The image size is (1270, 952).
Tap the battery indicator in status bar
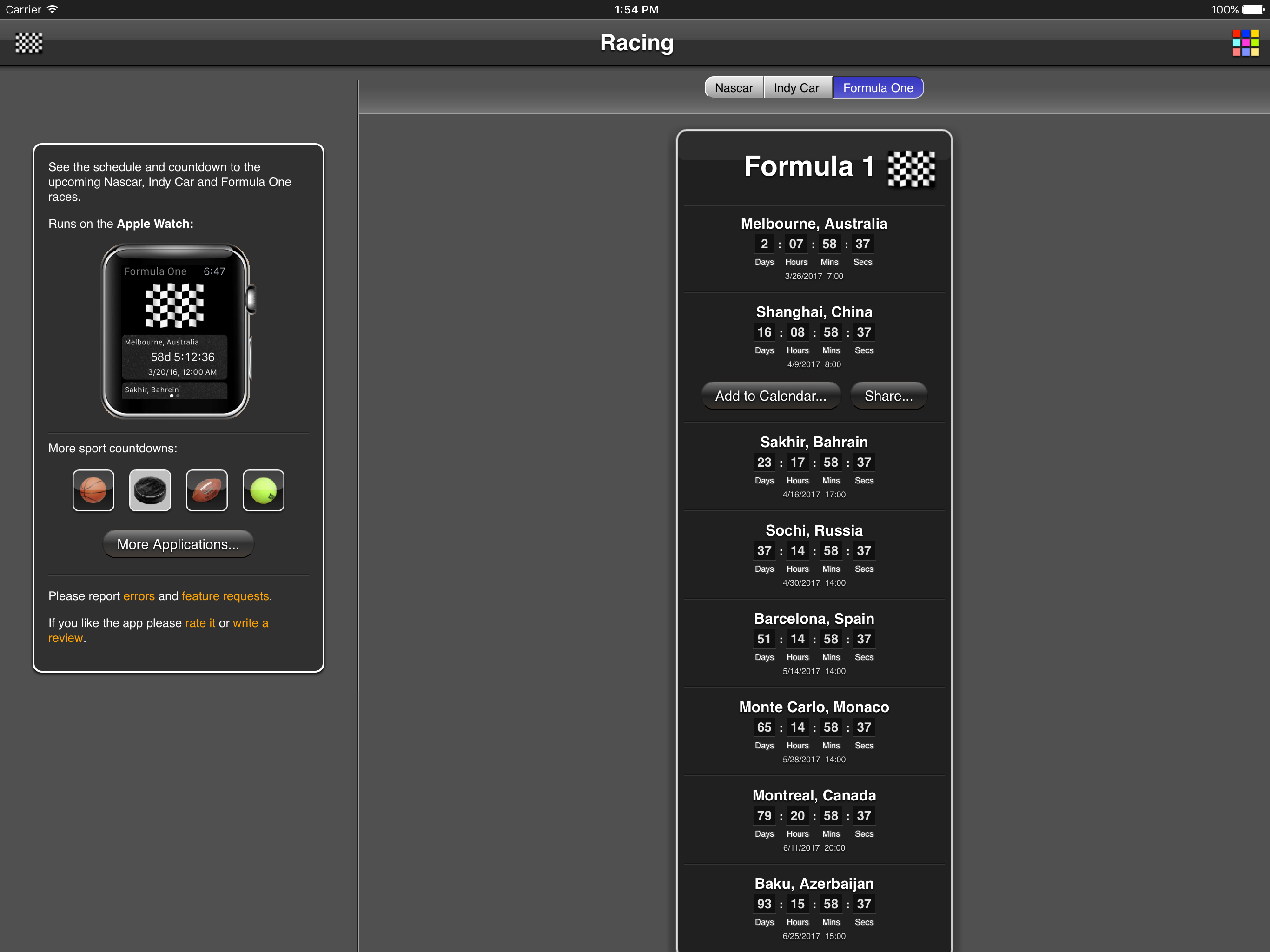[x=1253, y=9]
